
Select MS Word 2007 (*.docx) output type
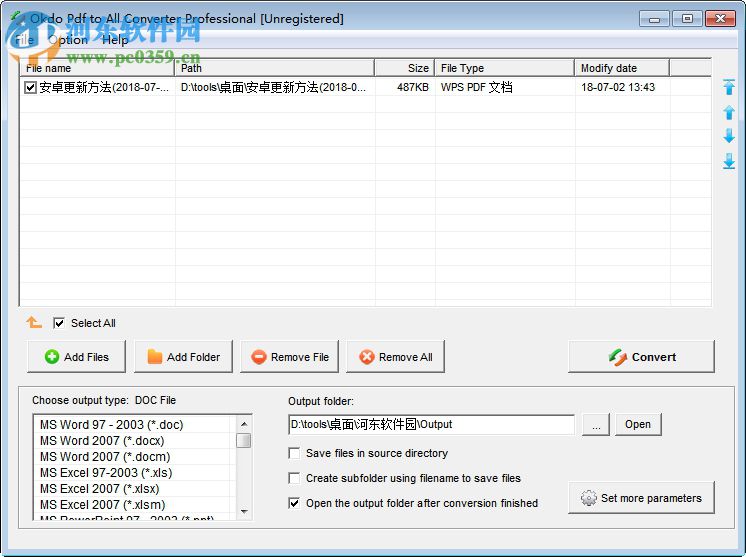(132, 440)
